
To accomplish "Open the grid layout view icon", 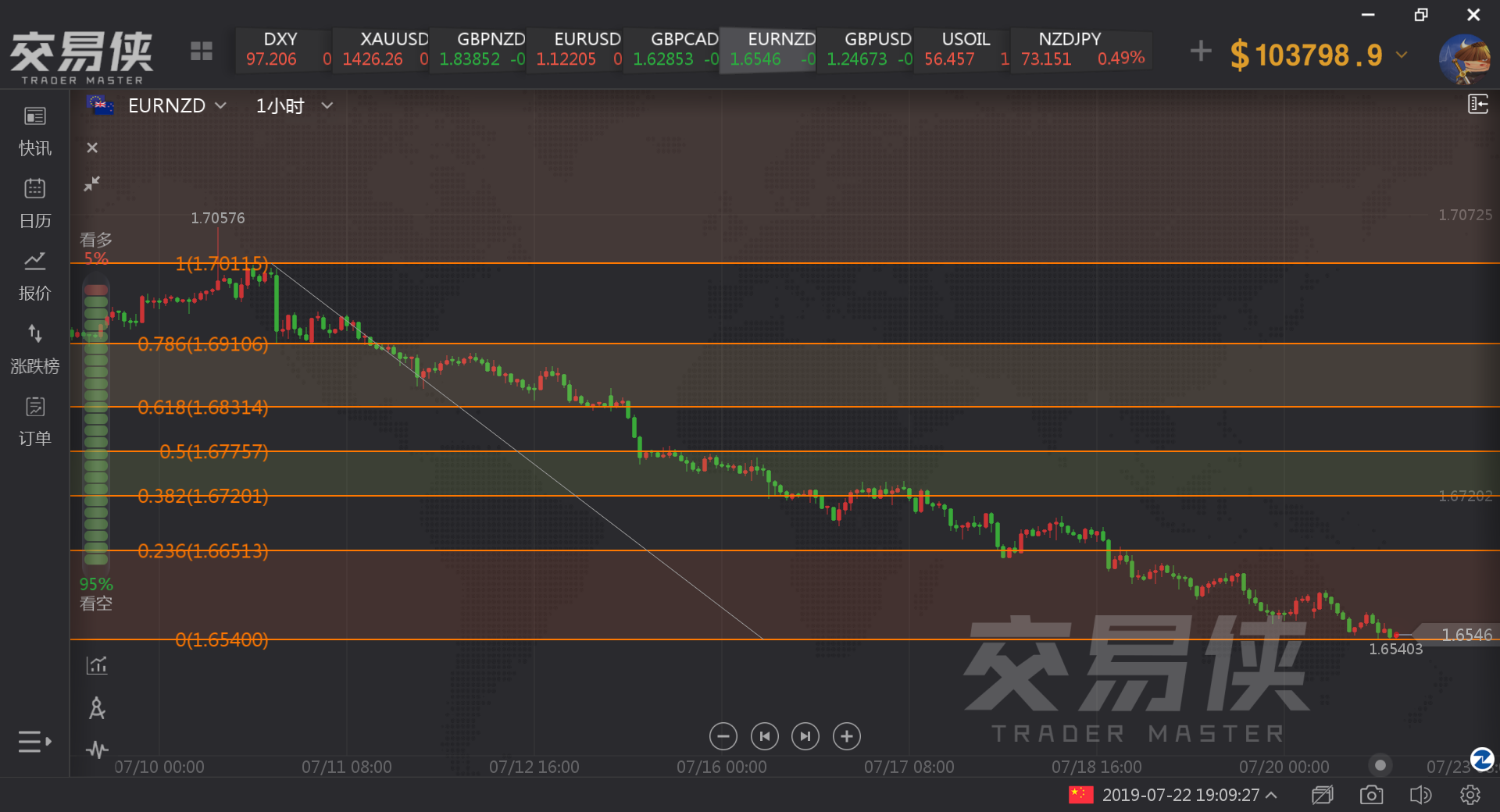I will click(202, 52).
